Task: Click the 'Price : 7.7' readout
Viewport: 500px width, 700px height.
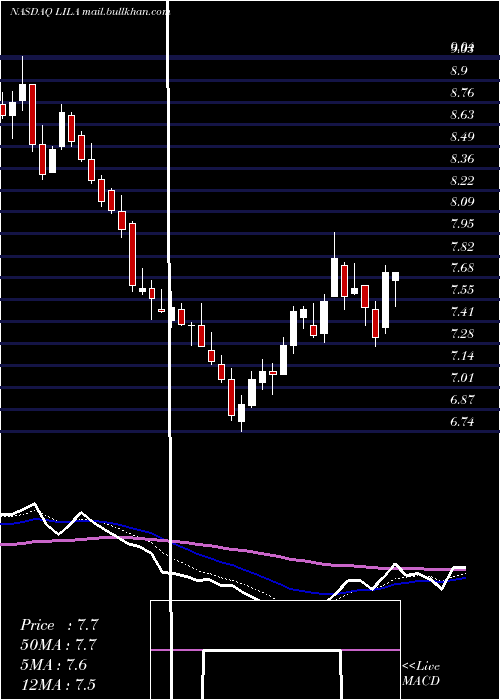Action: [x=59, y=625]
